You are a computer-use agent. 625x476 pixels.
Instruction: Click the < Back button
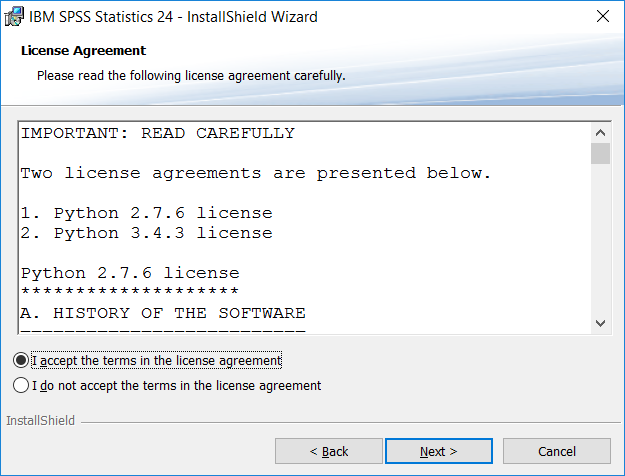coord(329,451)
